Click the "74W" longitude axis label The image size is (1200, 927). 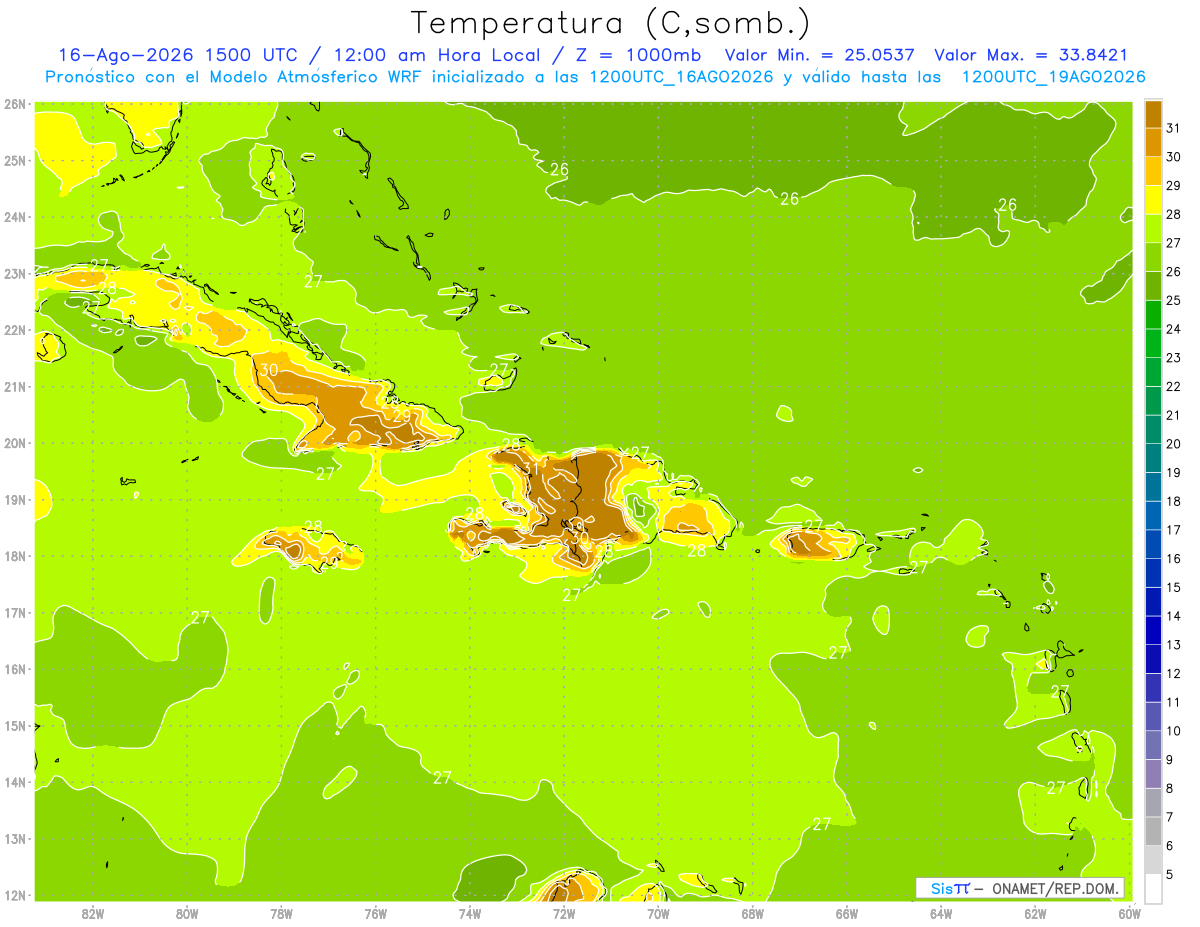(x=469, y=913)
